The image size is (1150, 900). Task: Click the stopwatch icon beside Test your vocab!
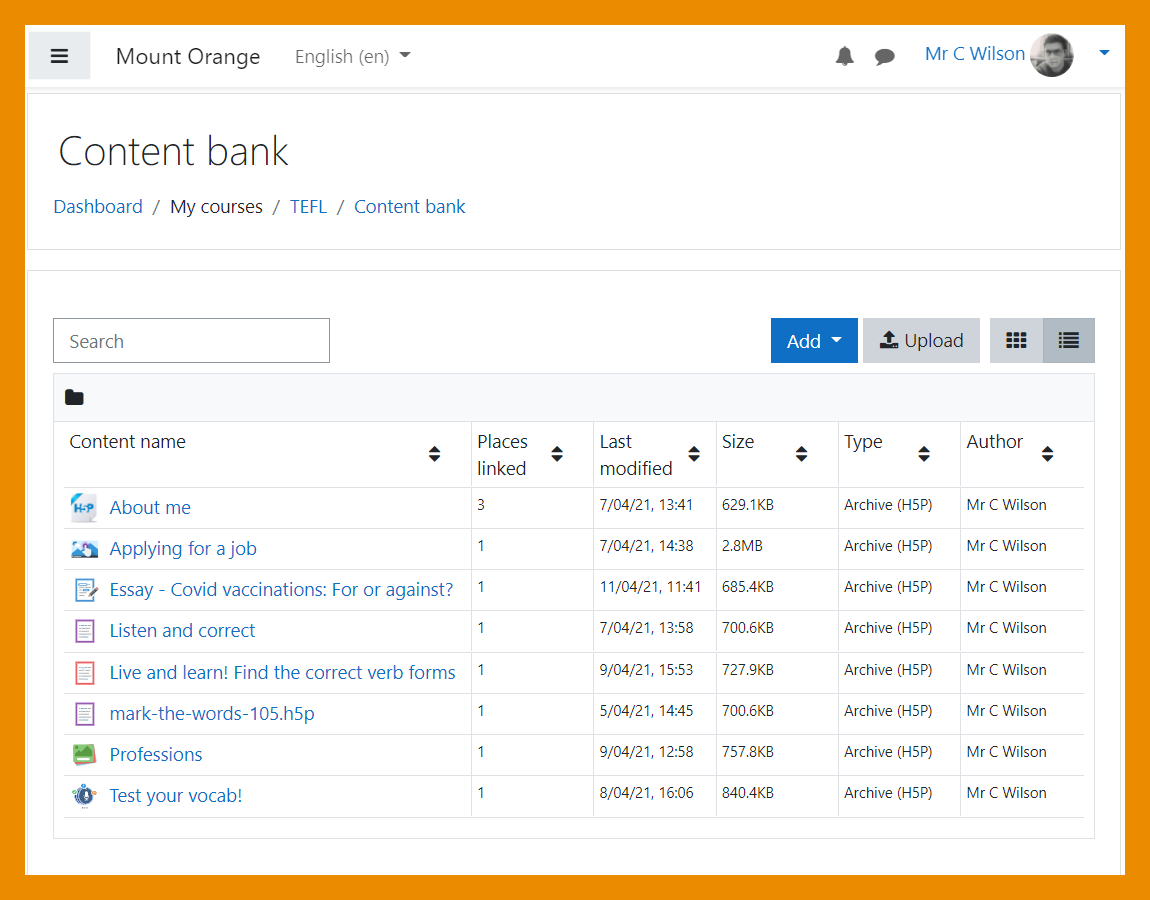85,796
